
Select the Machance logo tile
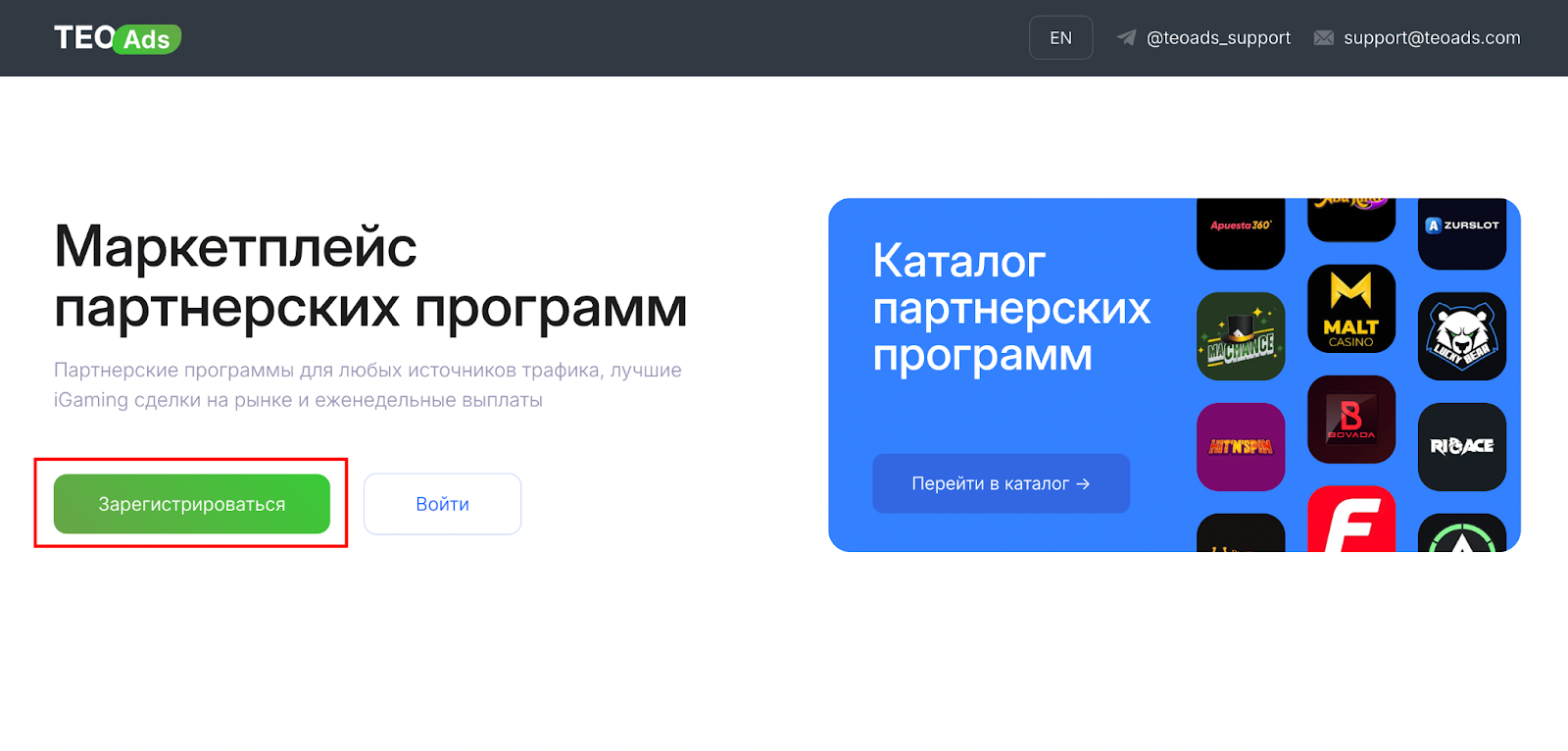coord(1241,336)
